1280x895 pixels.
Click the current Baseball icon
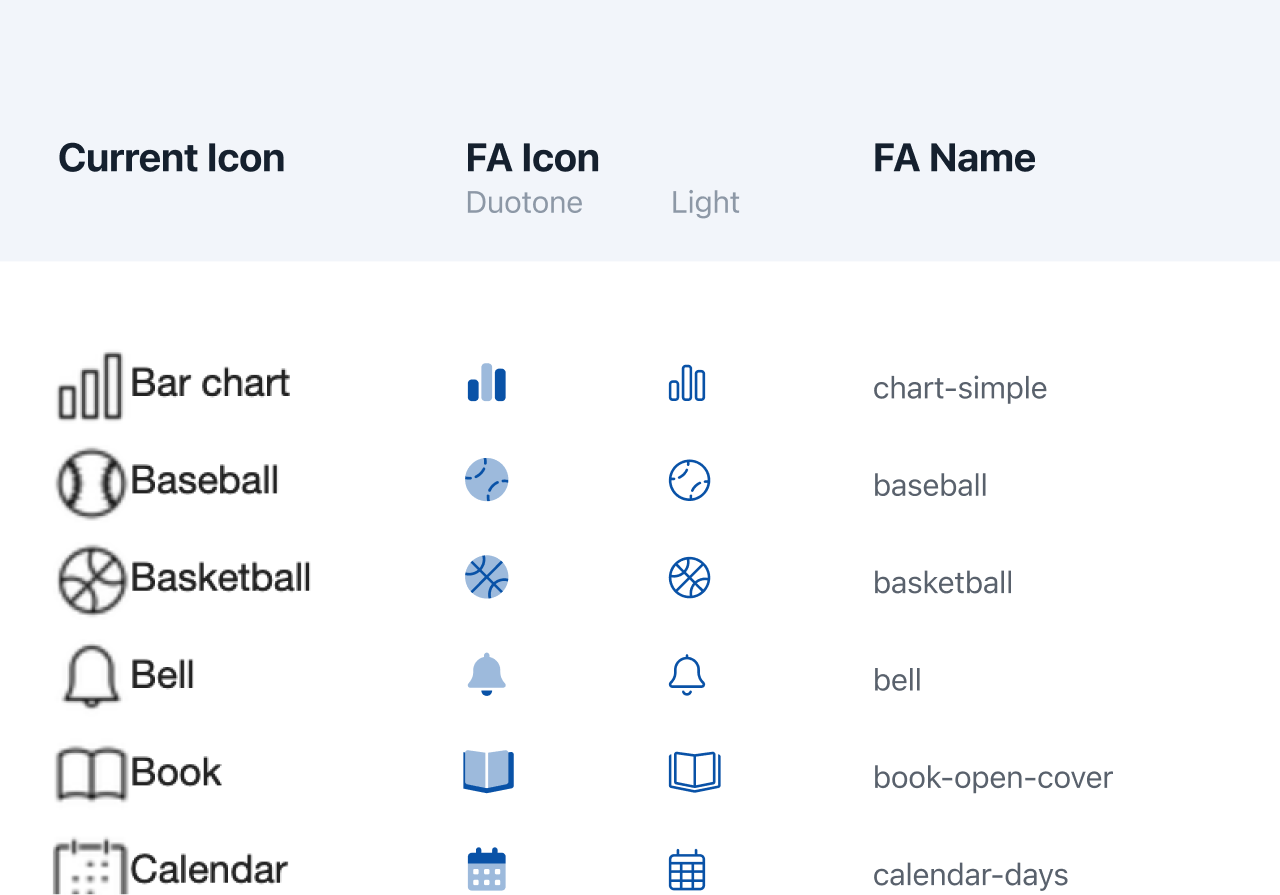(x=91, y=483)
